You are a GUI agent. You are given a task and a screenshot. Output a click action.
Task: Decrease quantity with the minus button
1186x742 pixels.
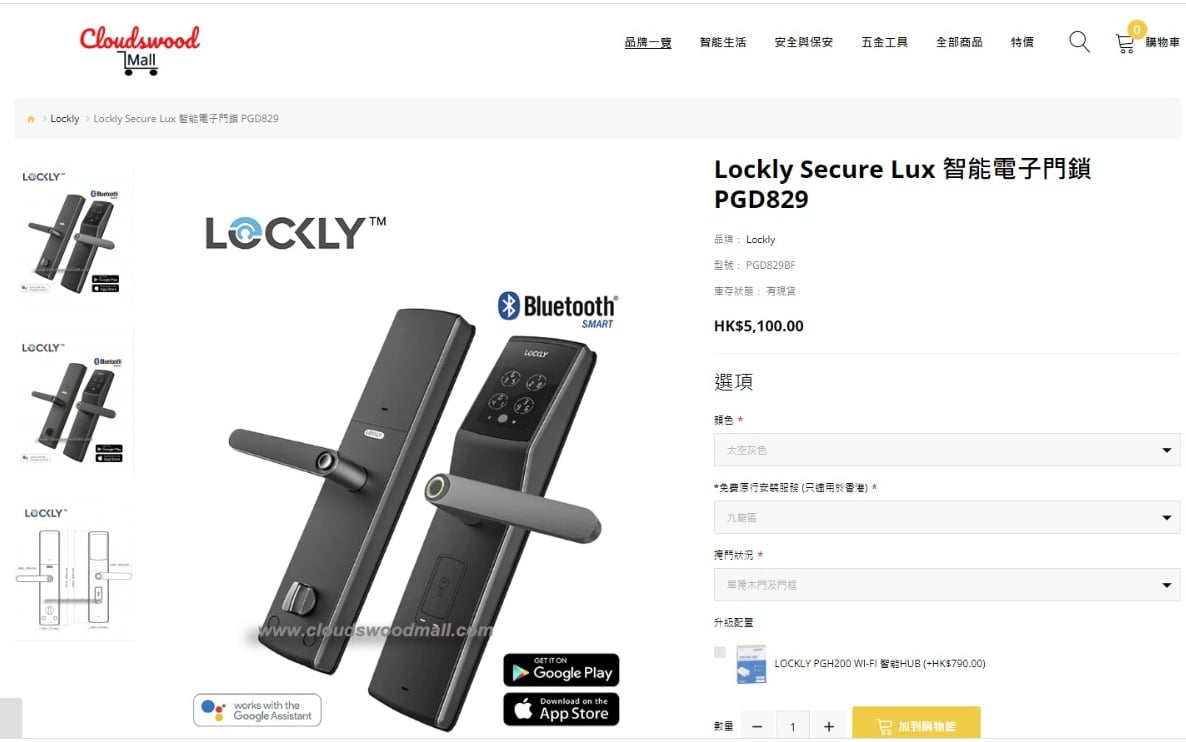(x=757, y=726)
